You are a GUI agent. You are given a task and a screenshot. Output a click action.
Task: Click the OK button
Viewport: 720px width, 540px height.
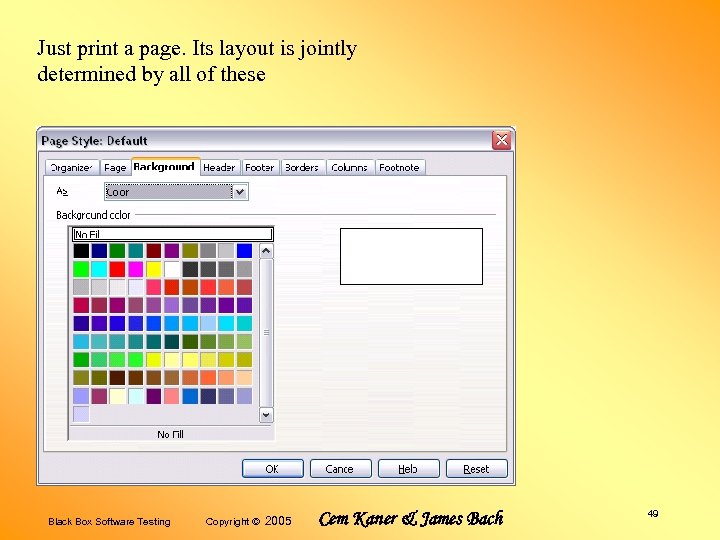coord(272,469)
